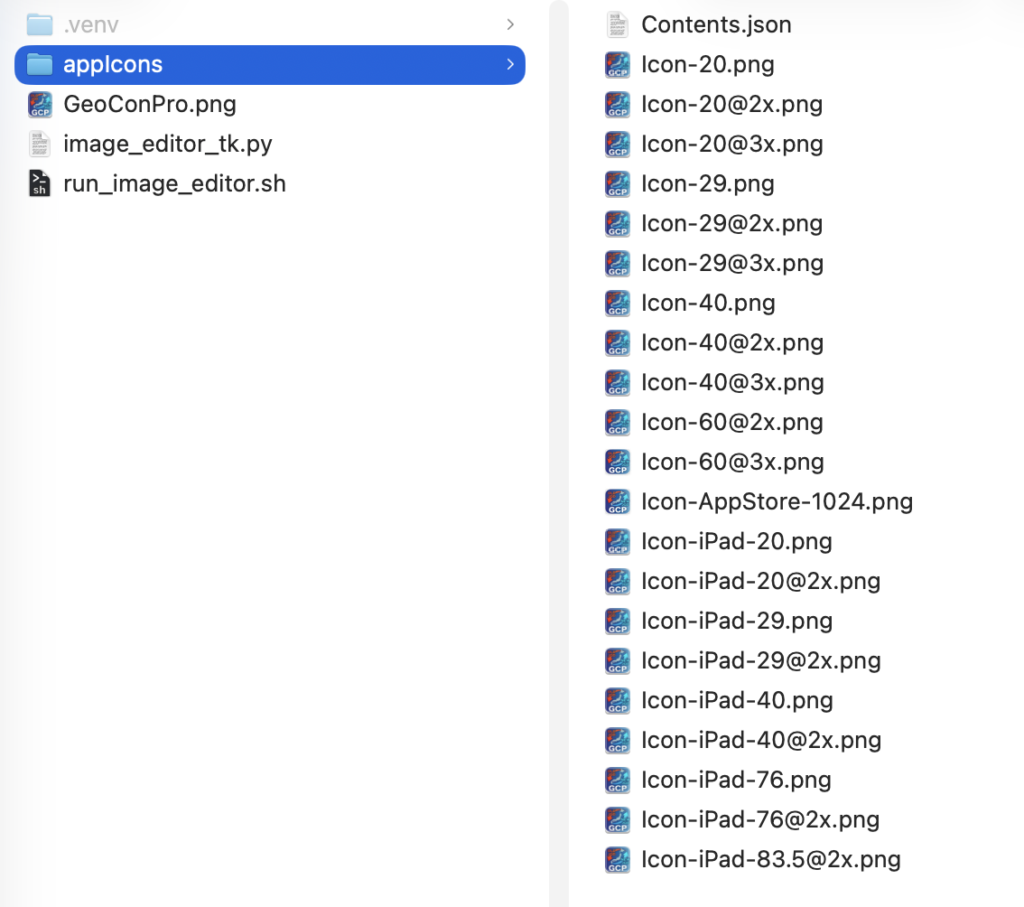This screenshot has width=1024, height=907.
Task: Click the column divider between the panes
Action: tap(558, 453)
